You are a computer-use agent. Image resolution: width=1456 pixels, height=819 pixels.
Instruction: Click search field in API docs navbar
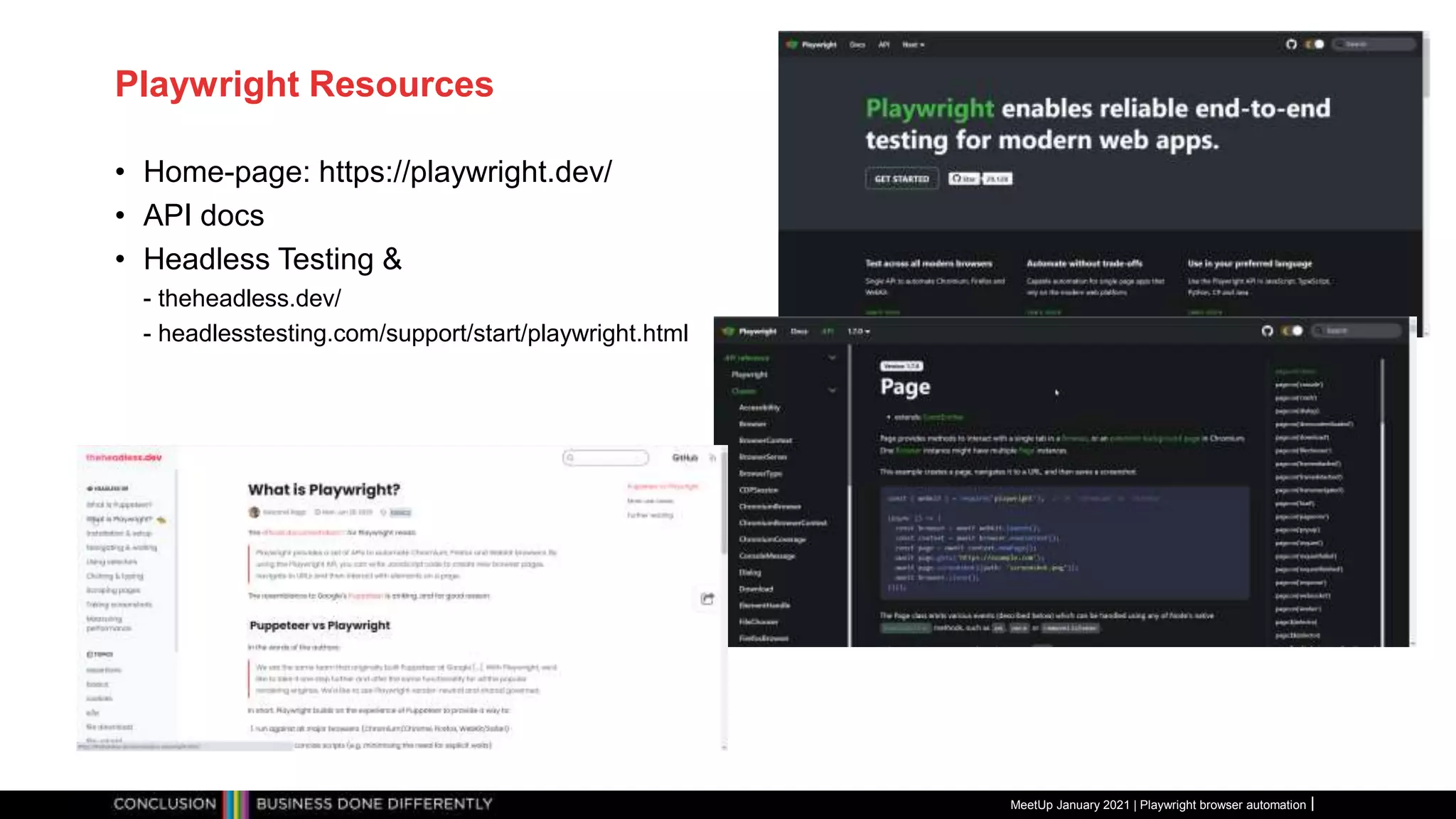tap(1356, 331)
